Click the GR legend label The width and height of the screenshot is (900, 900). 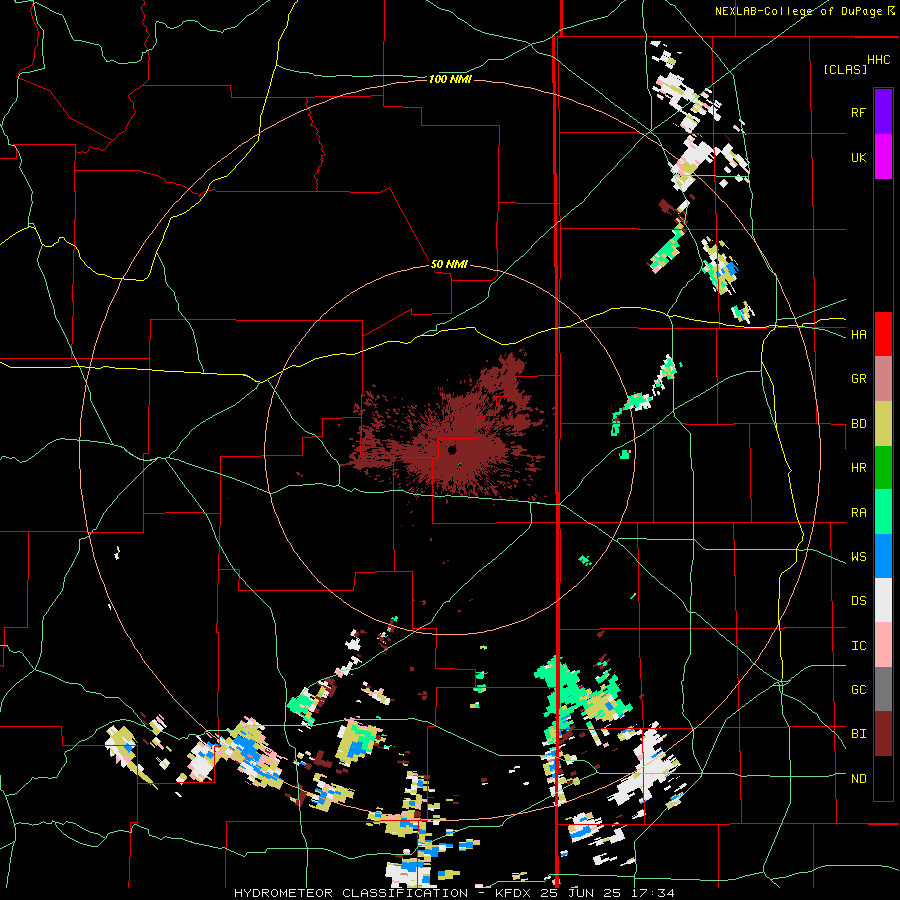(x=858, y=379)
